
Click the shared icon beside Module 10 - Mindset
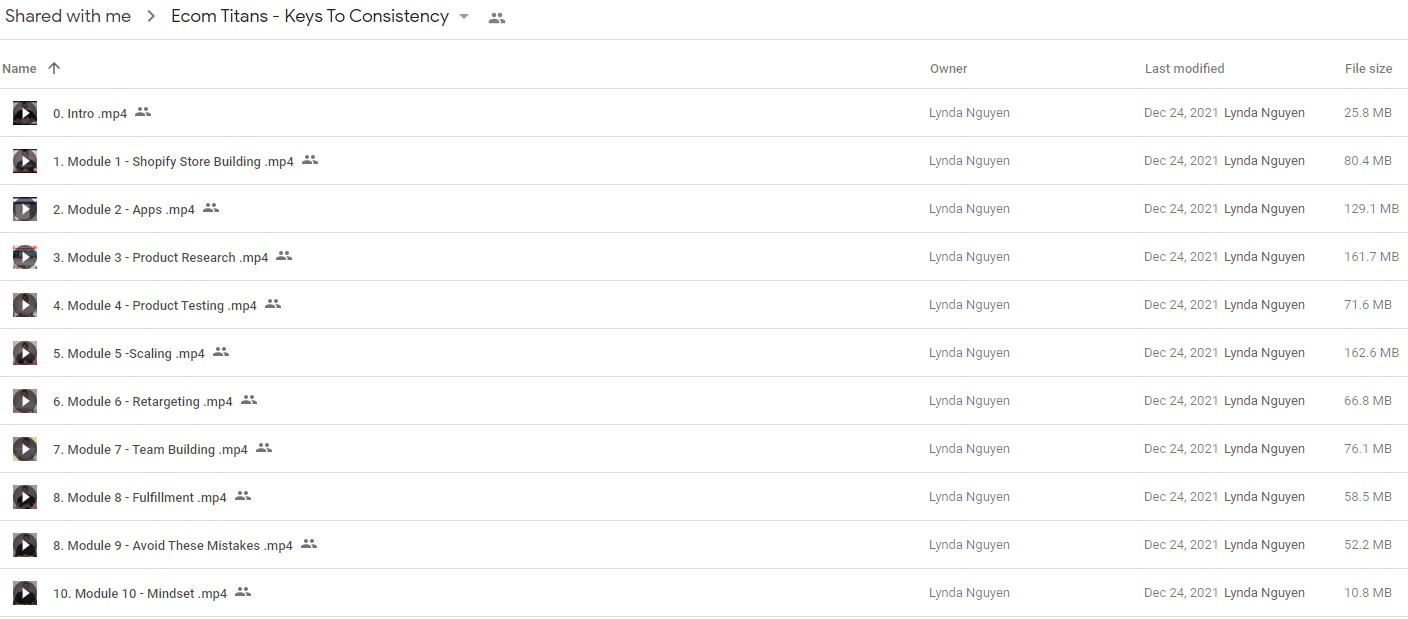[x=243, y=592]
